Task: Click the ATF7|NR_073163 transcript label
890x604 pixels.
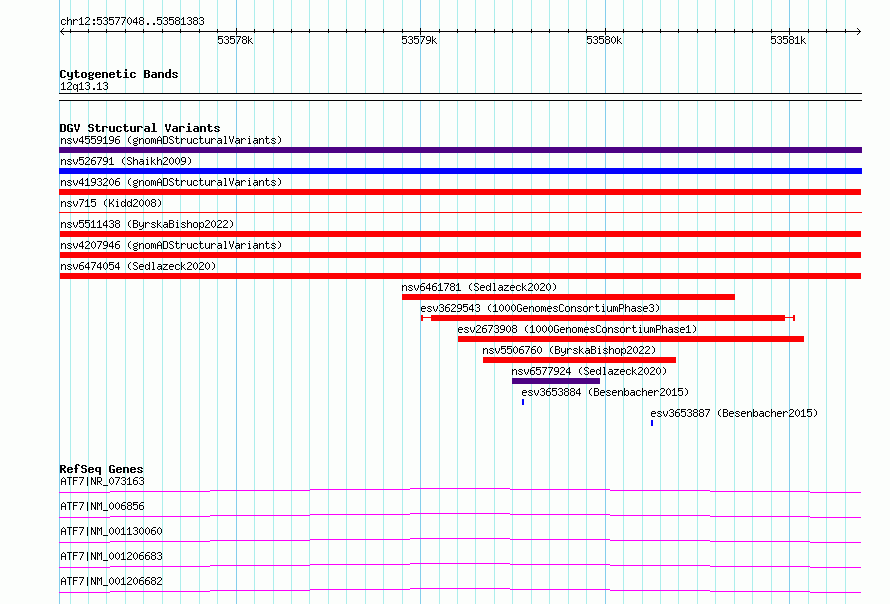Action: click(102, 481)
